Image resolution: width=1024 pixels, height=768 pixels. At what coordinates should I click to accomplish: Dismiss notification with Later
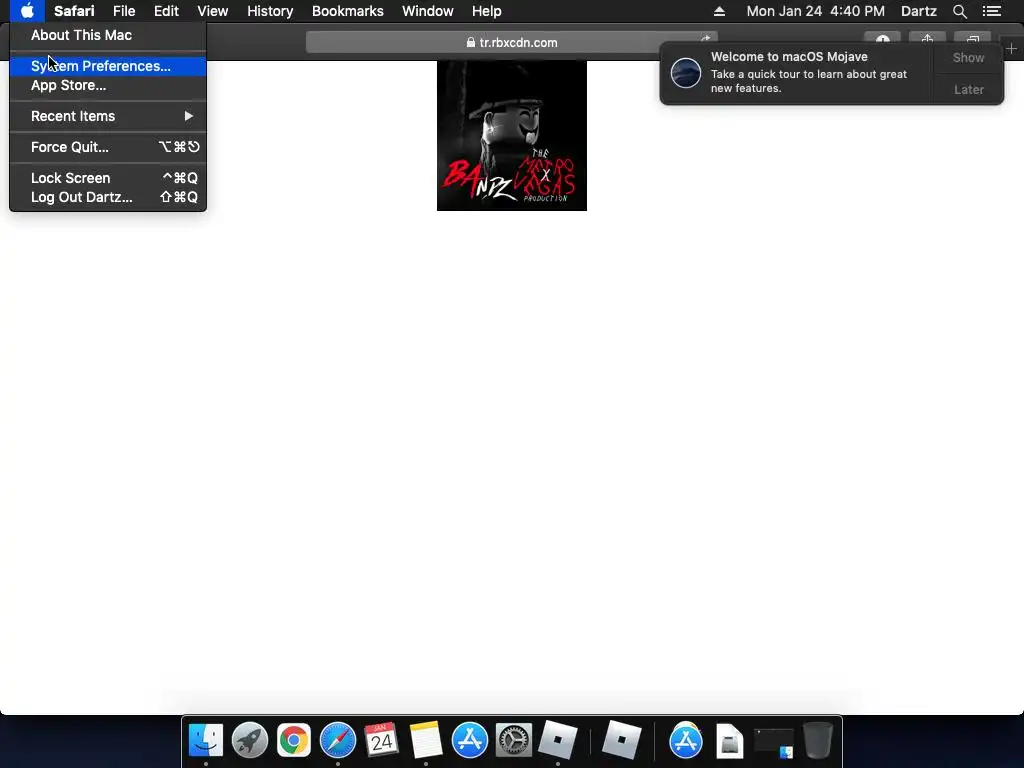point(968,89)
